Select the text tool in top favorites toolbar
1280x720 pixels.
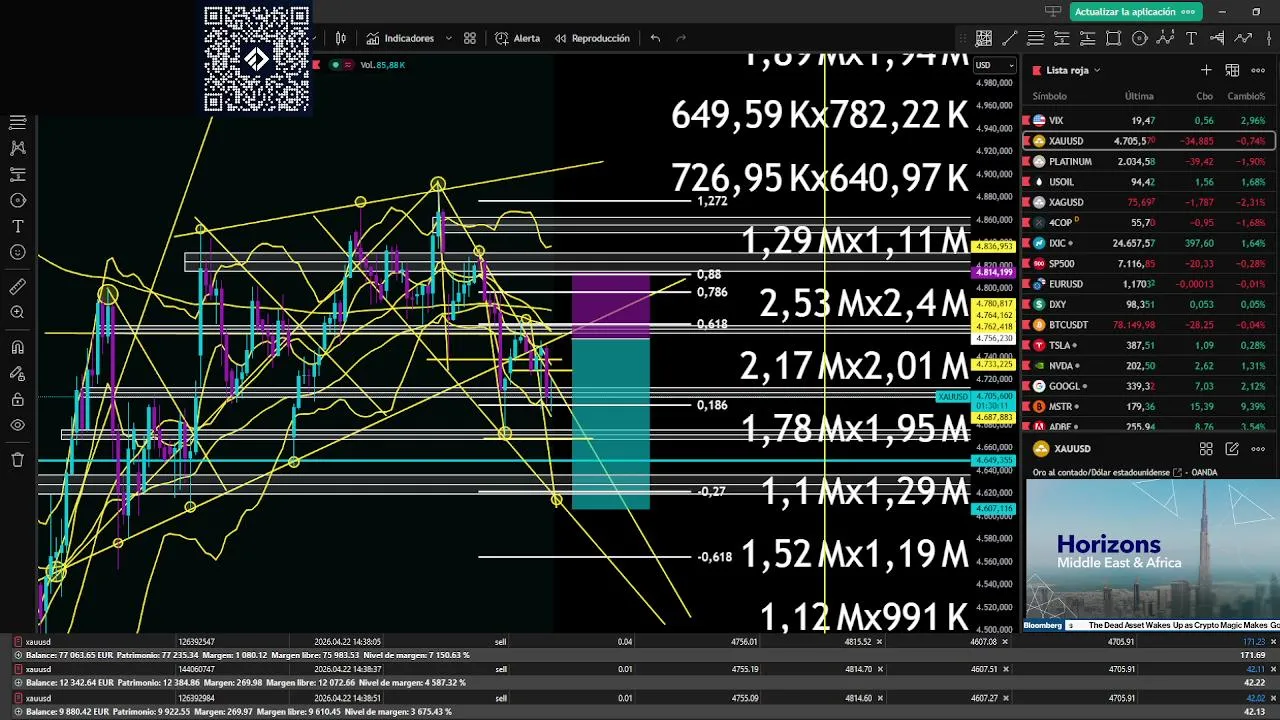[x=1191, y=38]
